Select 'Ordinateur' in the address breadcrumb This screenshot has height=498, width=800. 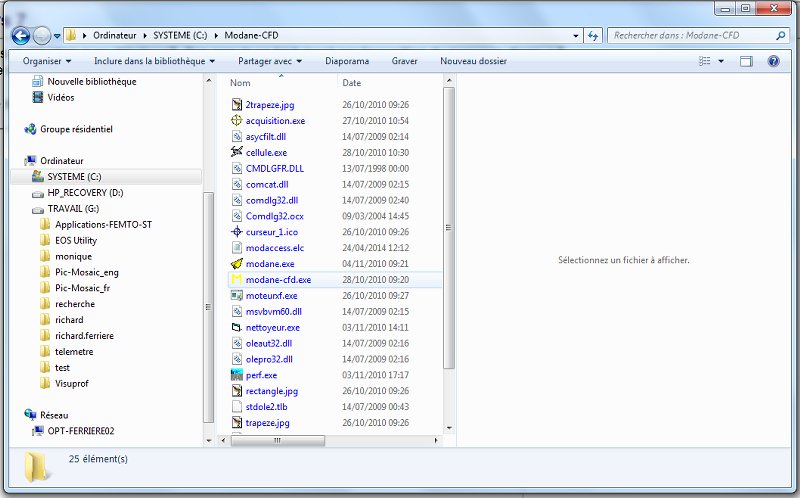pos(115,36)
